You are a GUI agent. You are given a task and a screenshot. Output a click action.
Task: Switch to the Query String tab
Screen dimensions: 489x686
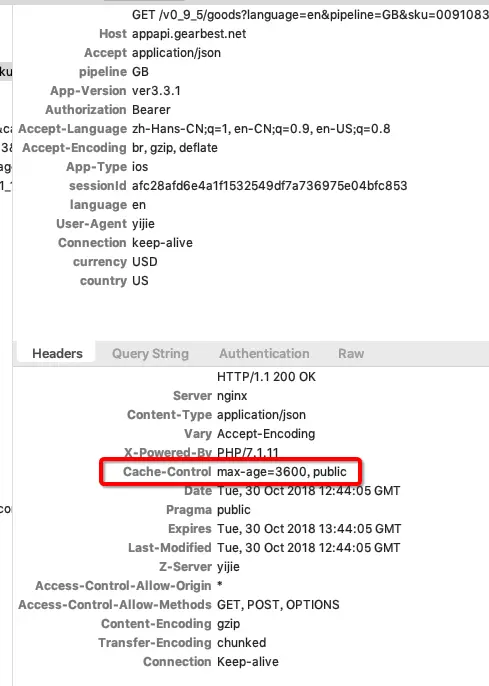pyautogui.click(x=150, y=353)
